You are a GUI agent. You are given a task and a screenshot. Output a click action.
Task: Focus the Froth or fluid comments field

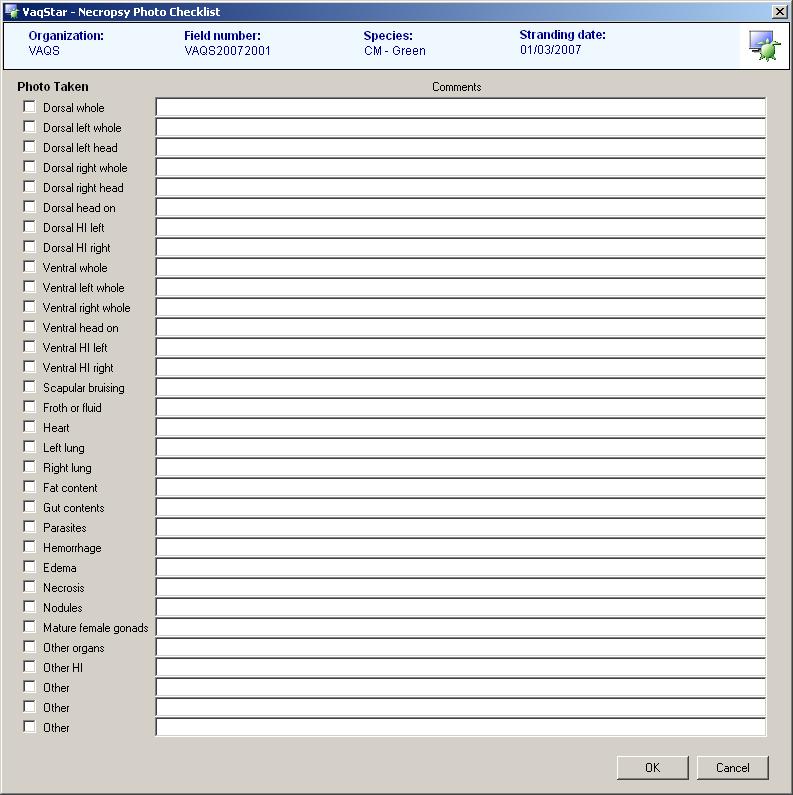pos(460,408)
